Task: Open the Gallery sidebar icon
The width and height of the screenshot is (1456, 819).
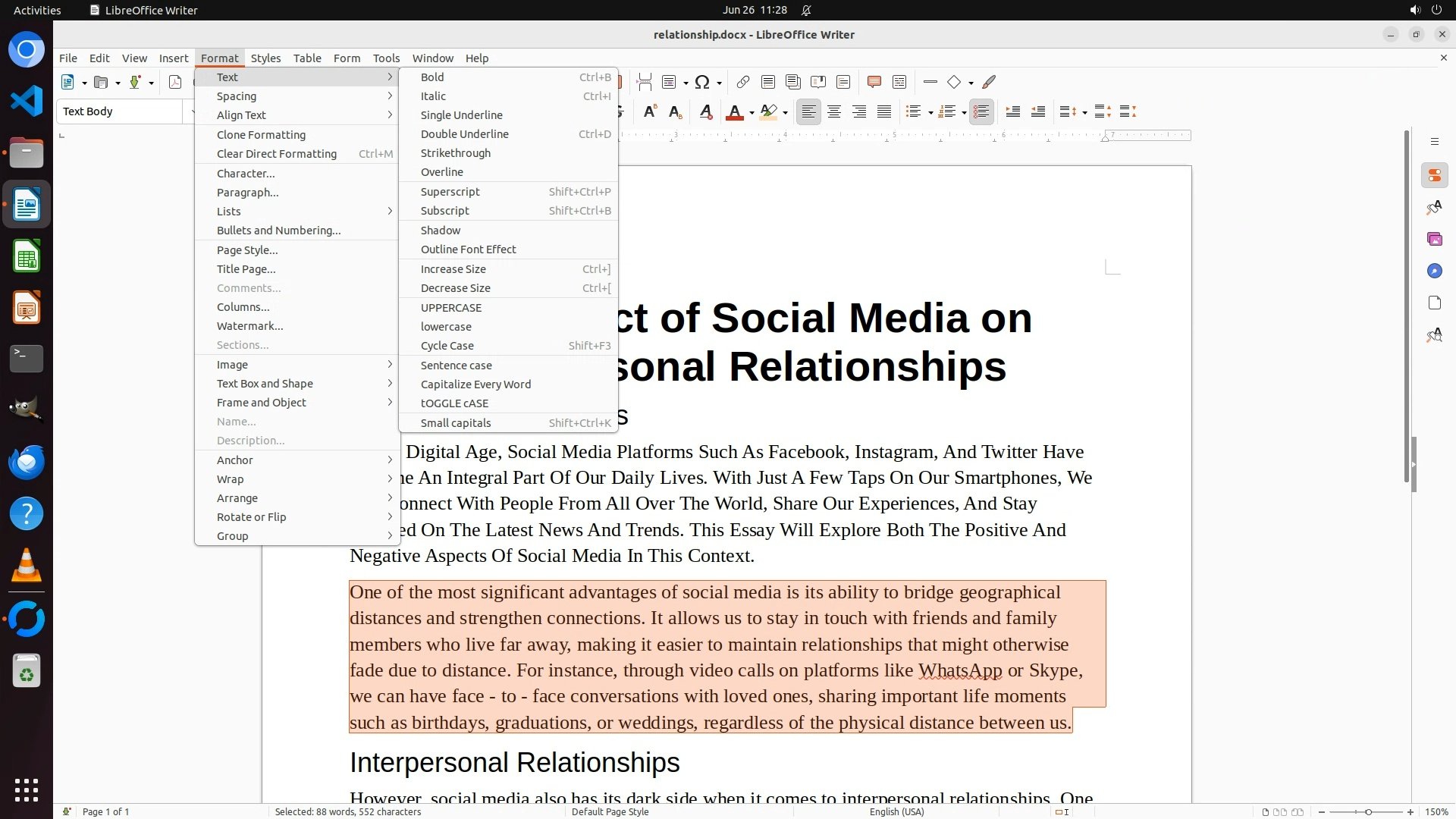Action: point(1434,240)
